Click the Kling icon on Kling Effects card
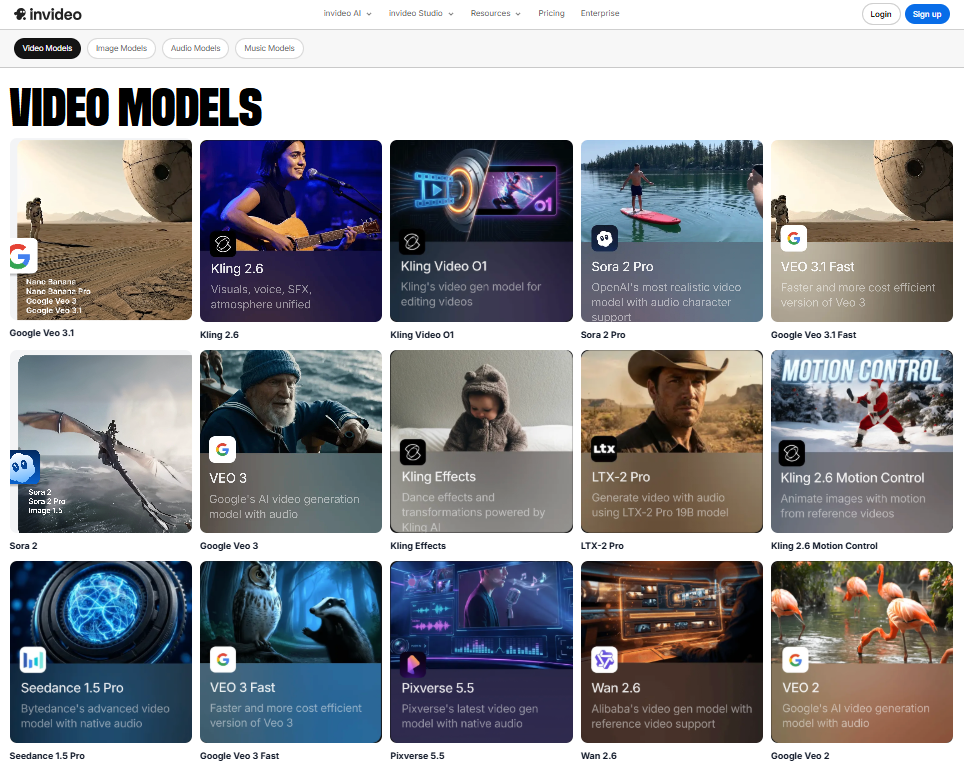964x763 pixels. click(x=413, y=452)
